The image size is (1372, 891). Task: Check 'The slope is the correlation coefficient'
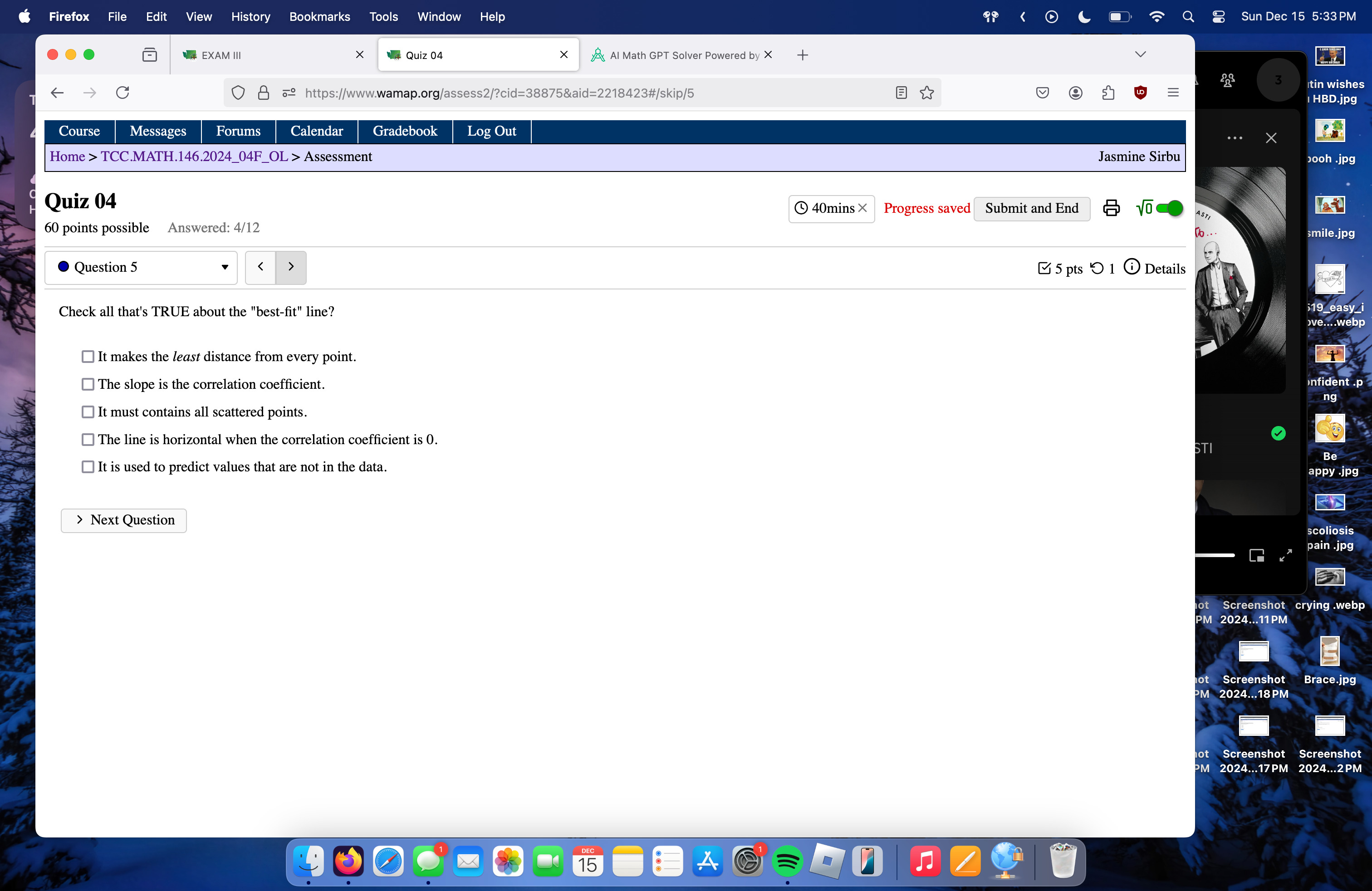(88, 384)
